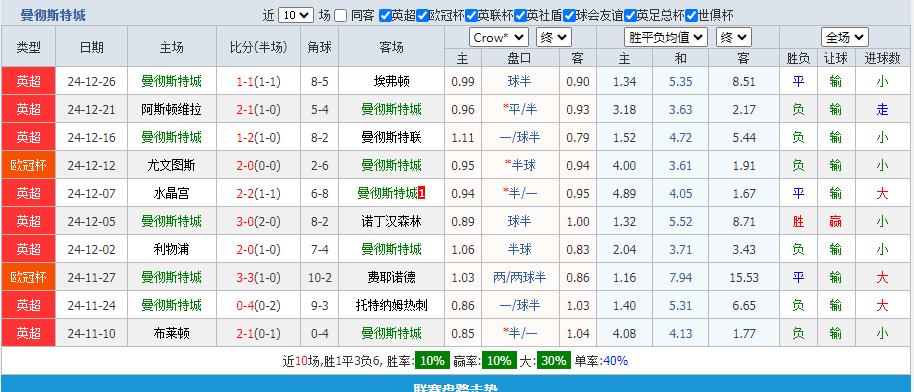The image size is (914, 392).
Task: Click the 让球 column header
Action: (x=835, y=58)
